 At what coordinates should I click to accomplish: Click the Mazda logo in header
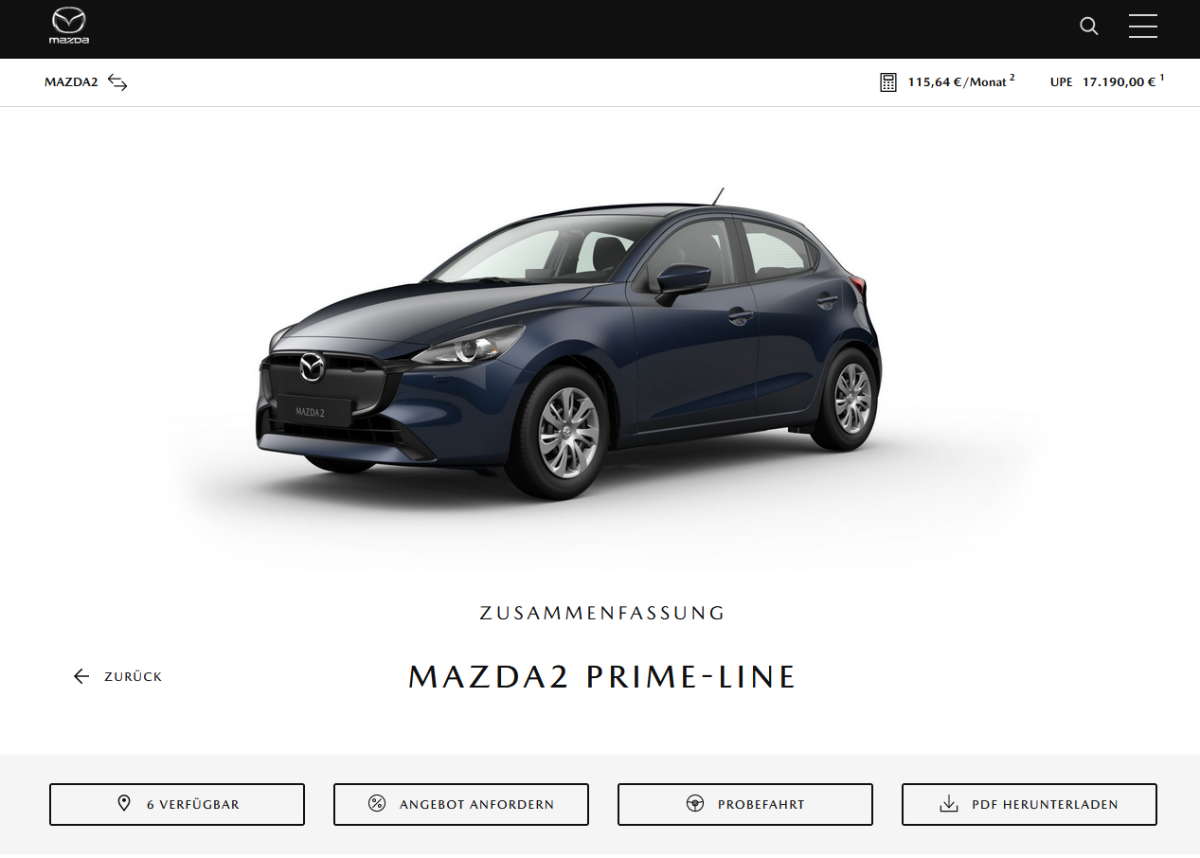tap(69, 26)
